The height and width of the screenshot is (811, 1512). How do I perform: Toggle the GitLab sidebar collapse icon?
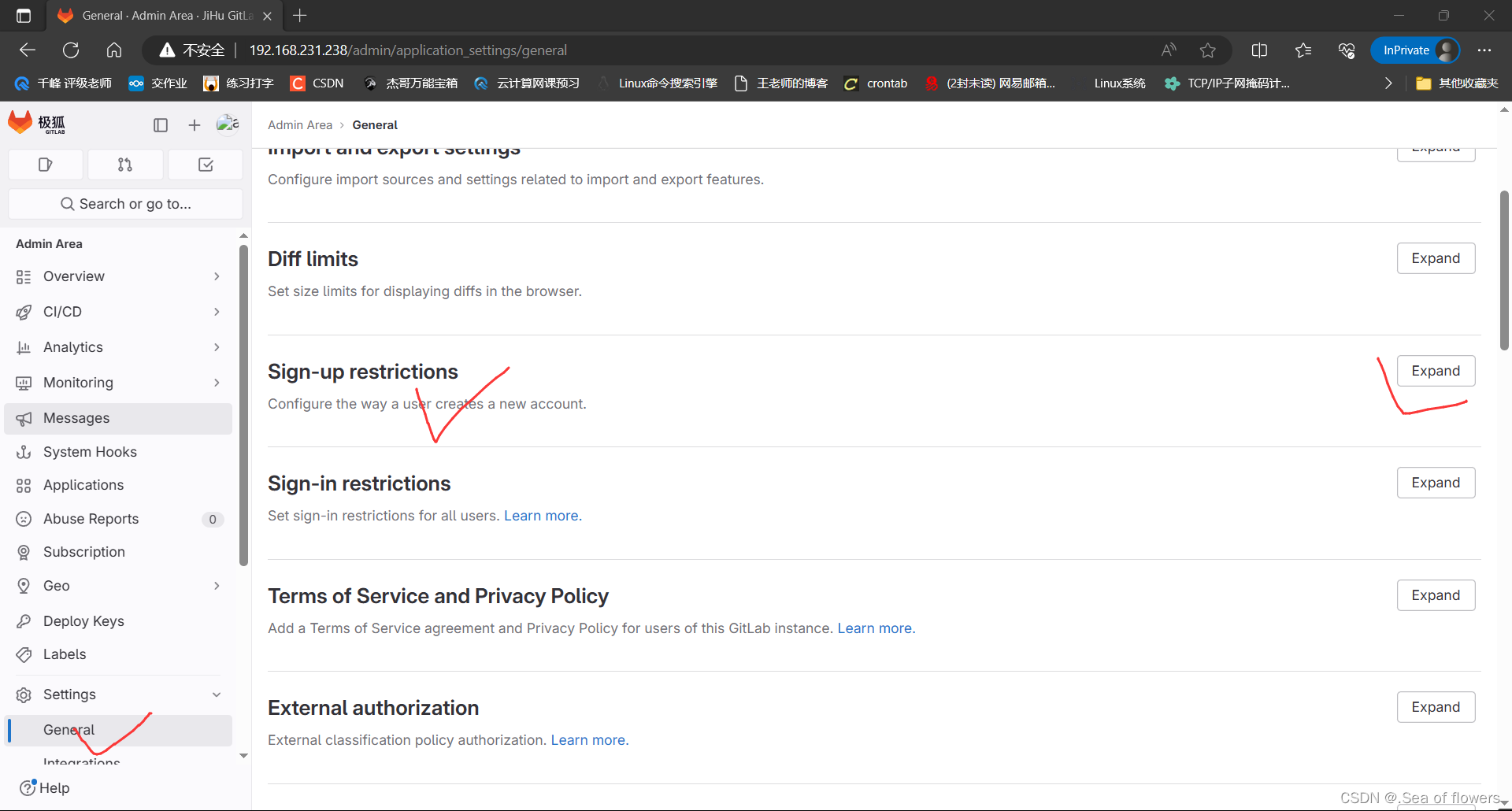(x=161, y=125)
